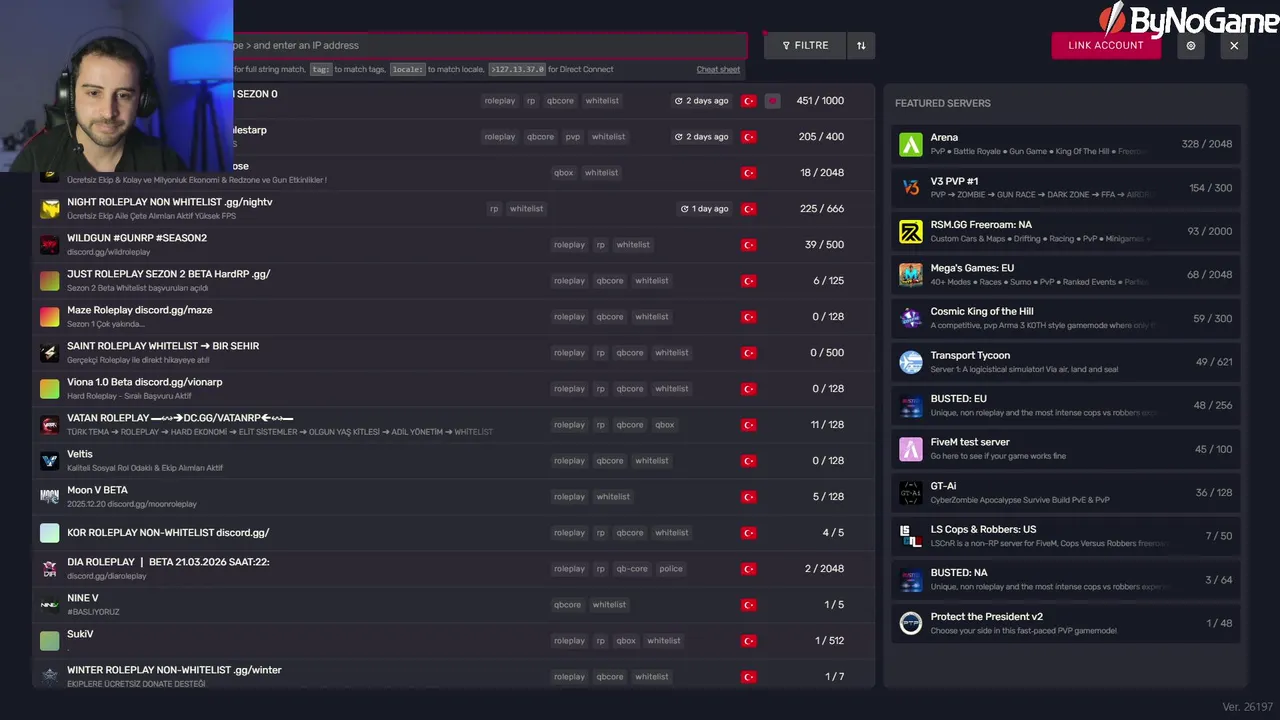Screen dimensions: 1280x720
Task: Click the Veltis server icon
Action: [x=50, y=461]
